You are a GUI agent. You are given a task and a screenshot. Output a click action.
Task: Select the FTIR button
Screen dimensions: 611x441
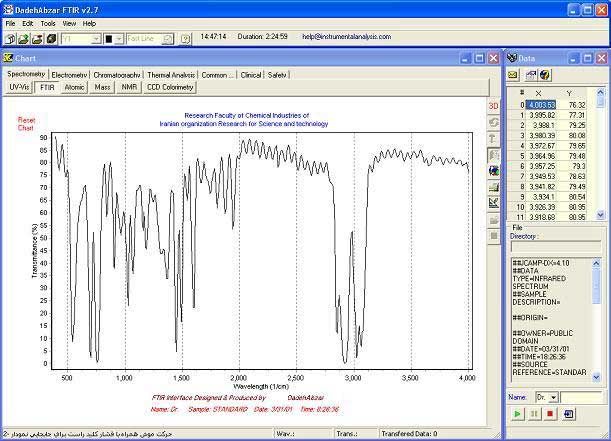pos(47,87)
